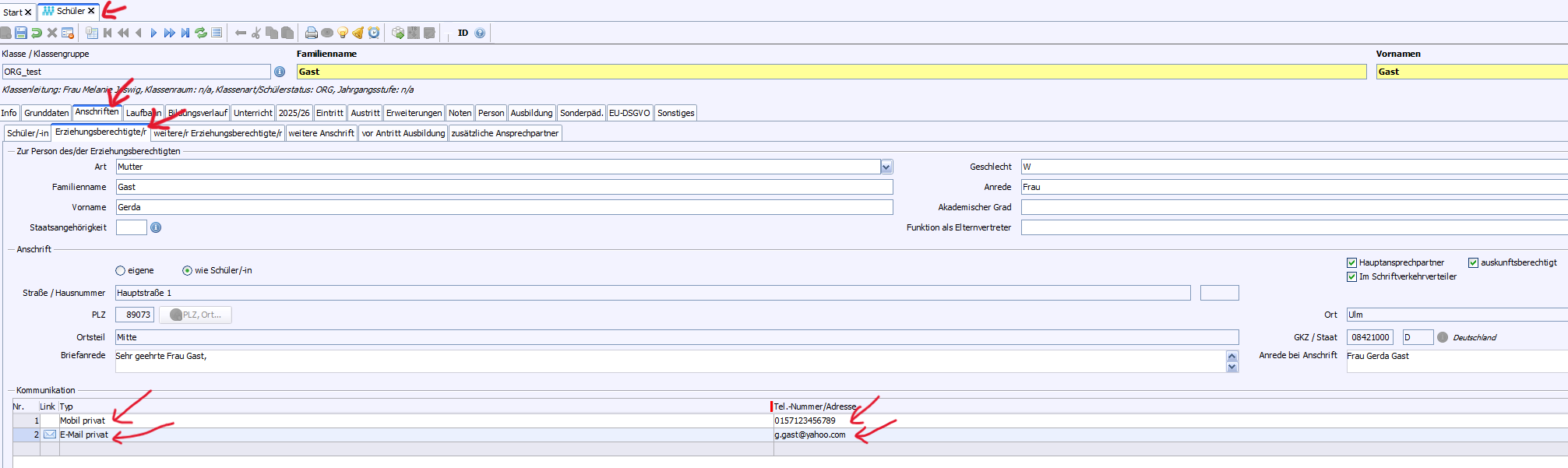1568x468 pixels.
Task: Click the copy icon in toolbar
Action: pyautogui.click(x=272, y=33)
